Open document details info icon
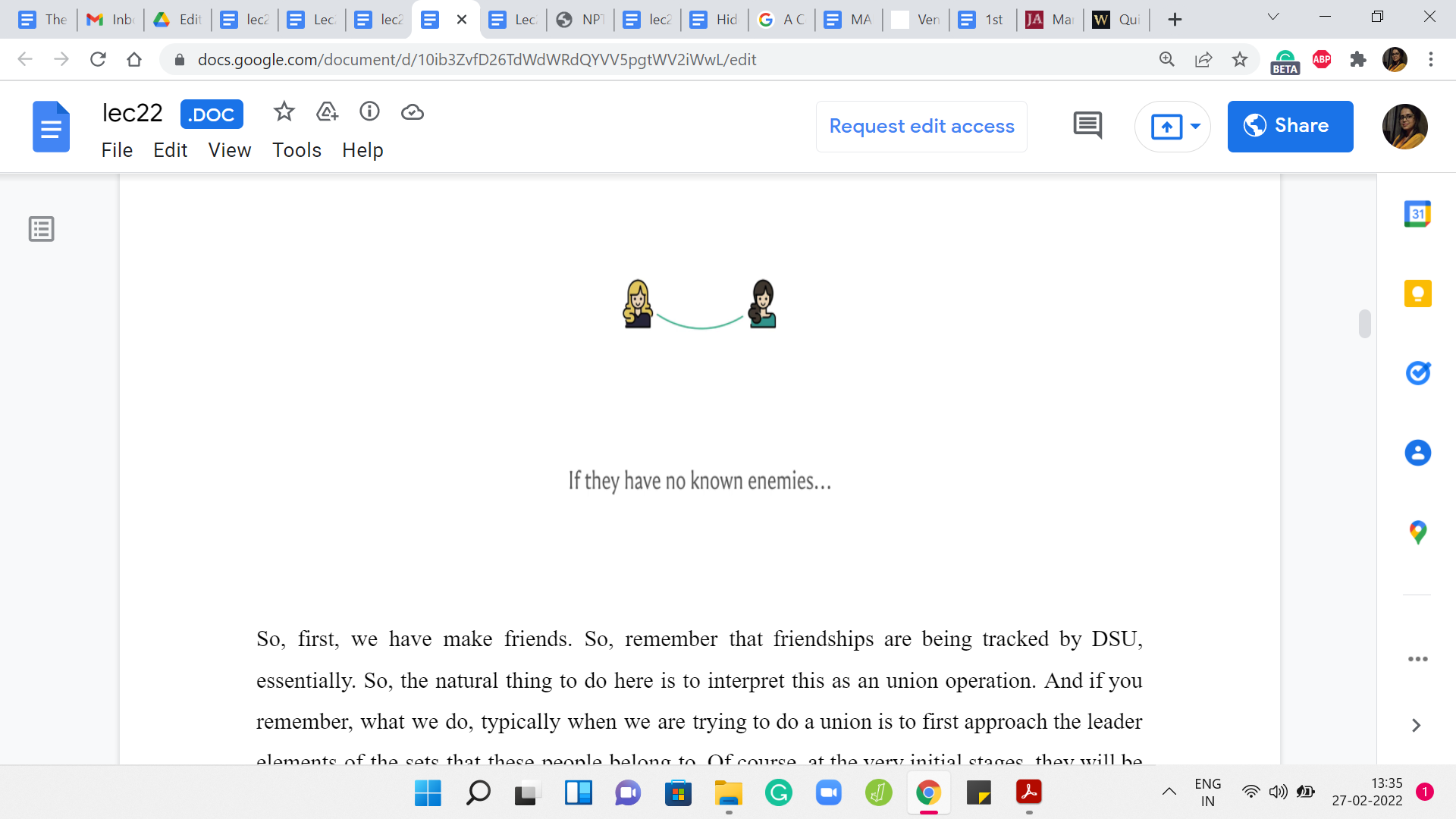Screen dimensions: 1456x819 tap(369, 112)
